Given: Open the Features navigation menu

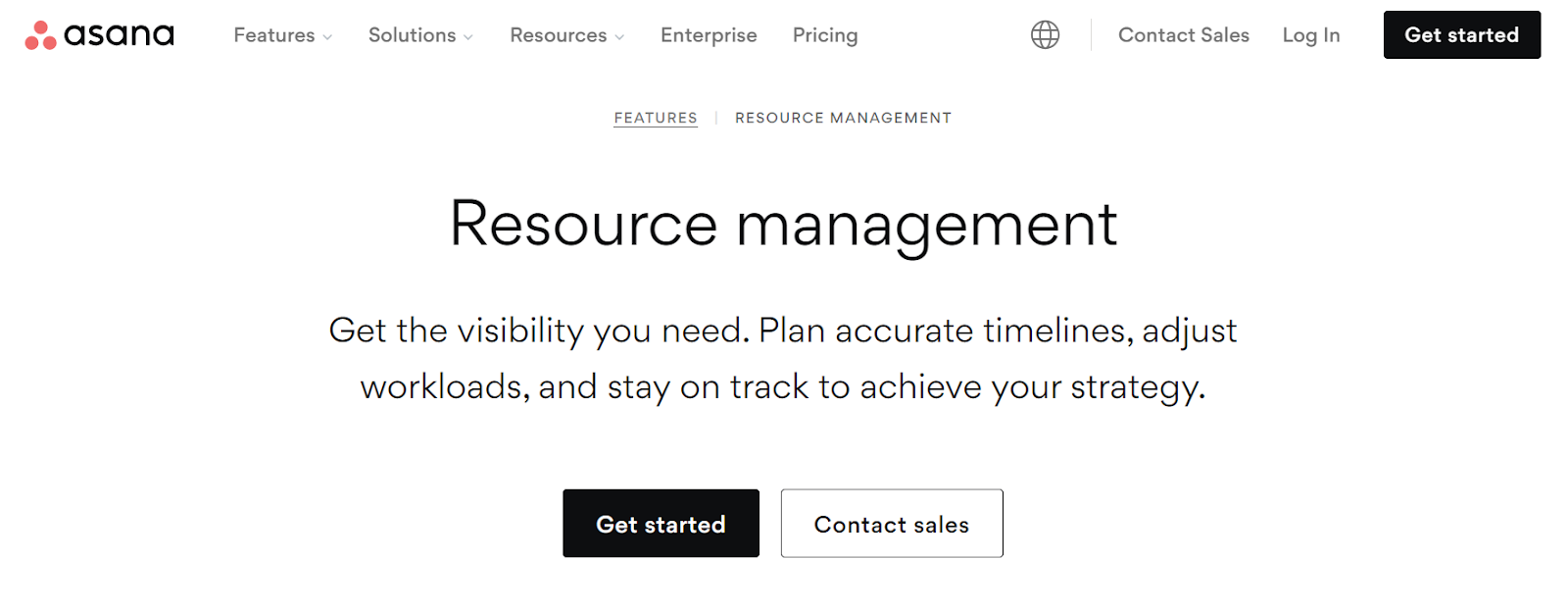Looking at the screenshot, I should (273, 35).
